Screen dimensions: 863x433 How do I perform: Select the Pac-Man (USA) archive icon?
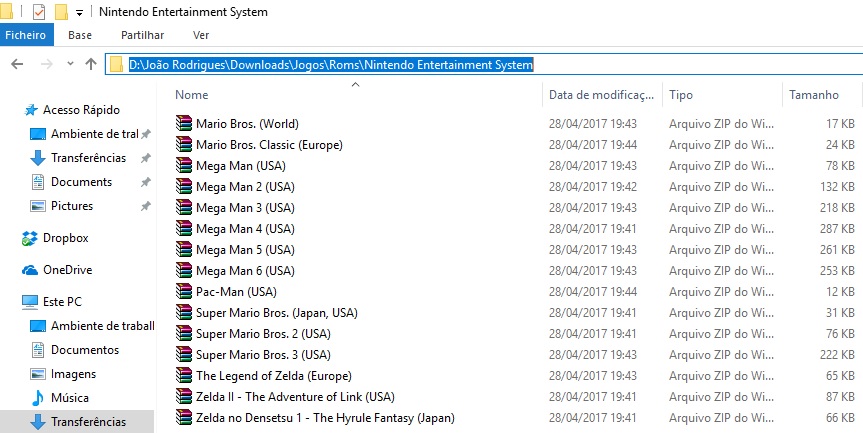184,291
